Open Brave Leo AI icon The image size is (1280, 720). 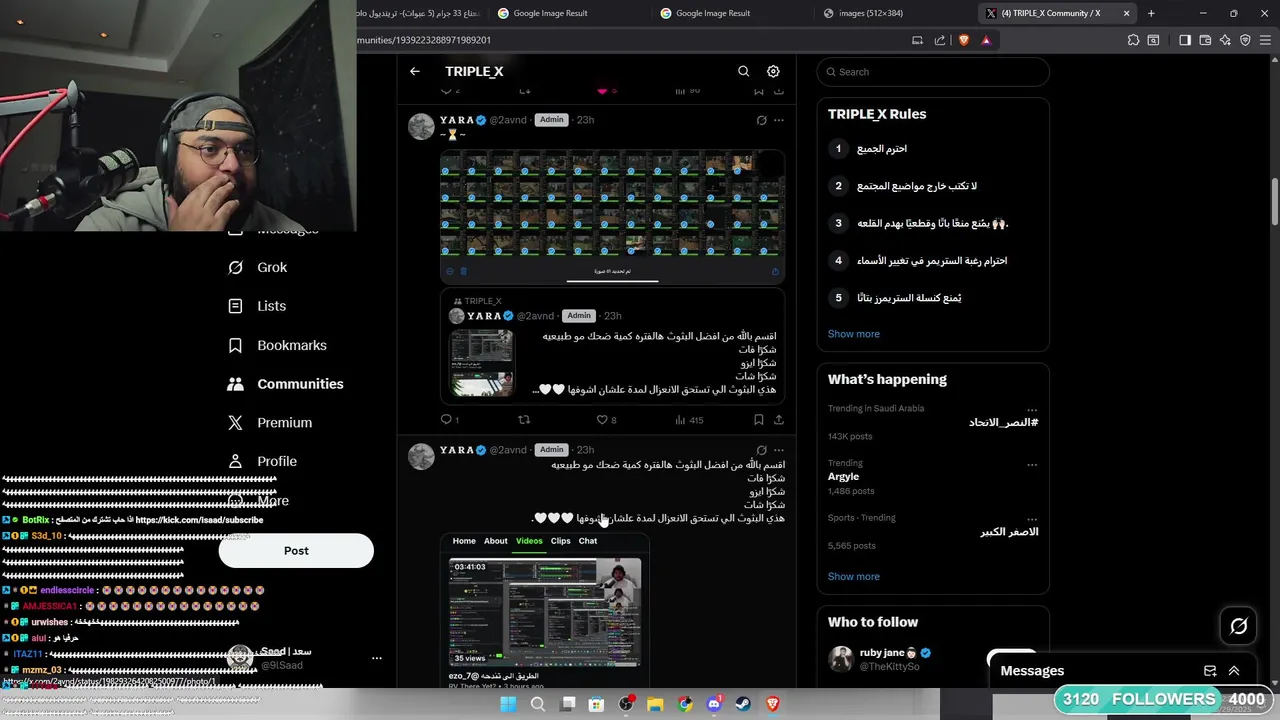coord(1225,40)
